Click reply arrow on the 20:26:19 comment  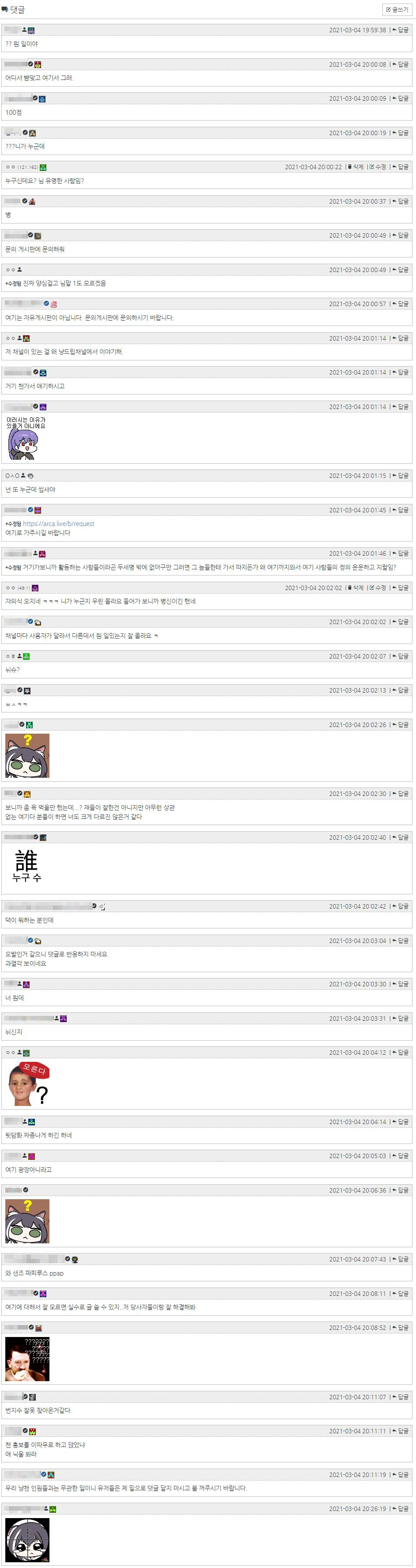point(400,1509)
